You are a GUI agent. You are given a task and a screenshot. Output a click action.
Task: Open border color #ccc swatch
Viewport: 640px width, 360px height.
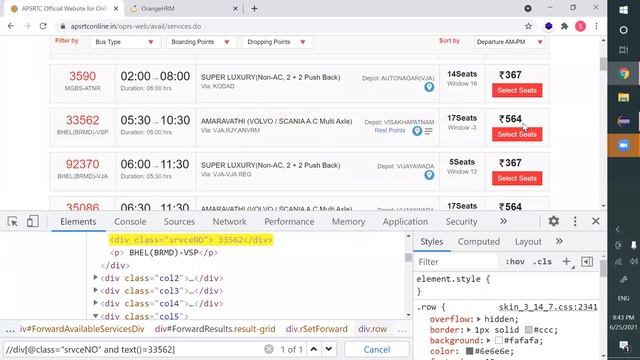click(529, 329)
